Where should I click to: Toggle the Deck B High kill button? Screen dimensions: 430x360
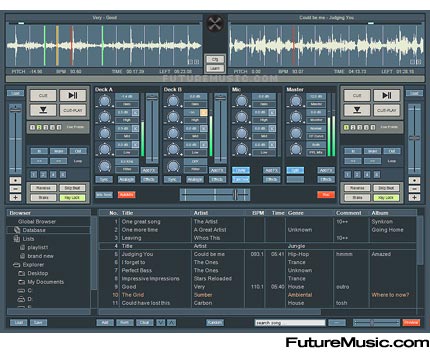204,113
